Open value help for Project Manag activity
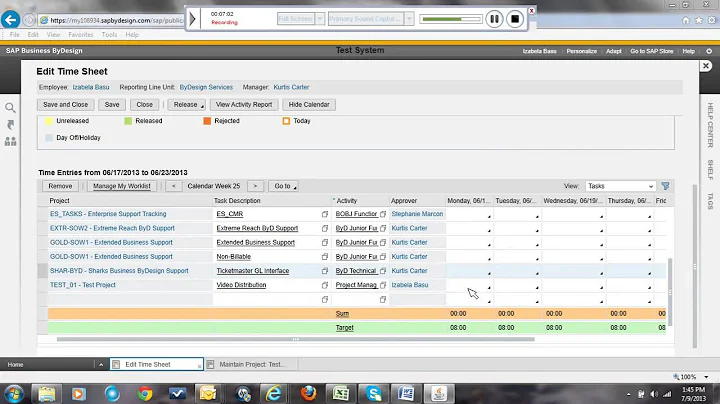 coord(383,285)
